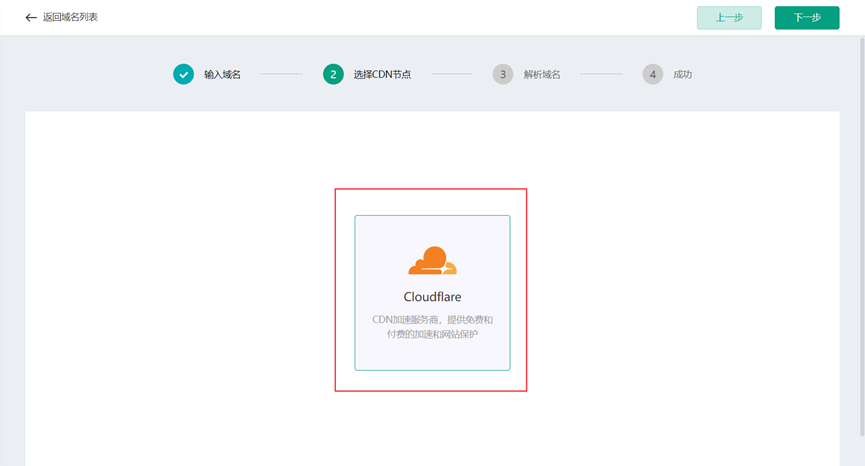
Task: Click the Cloudflare title text
Action: 432,297
